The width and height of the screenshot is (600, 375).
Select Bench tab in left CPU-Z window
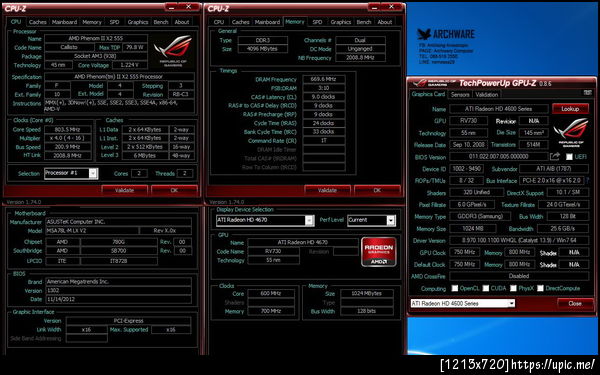[x=161, y=22]
